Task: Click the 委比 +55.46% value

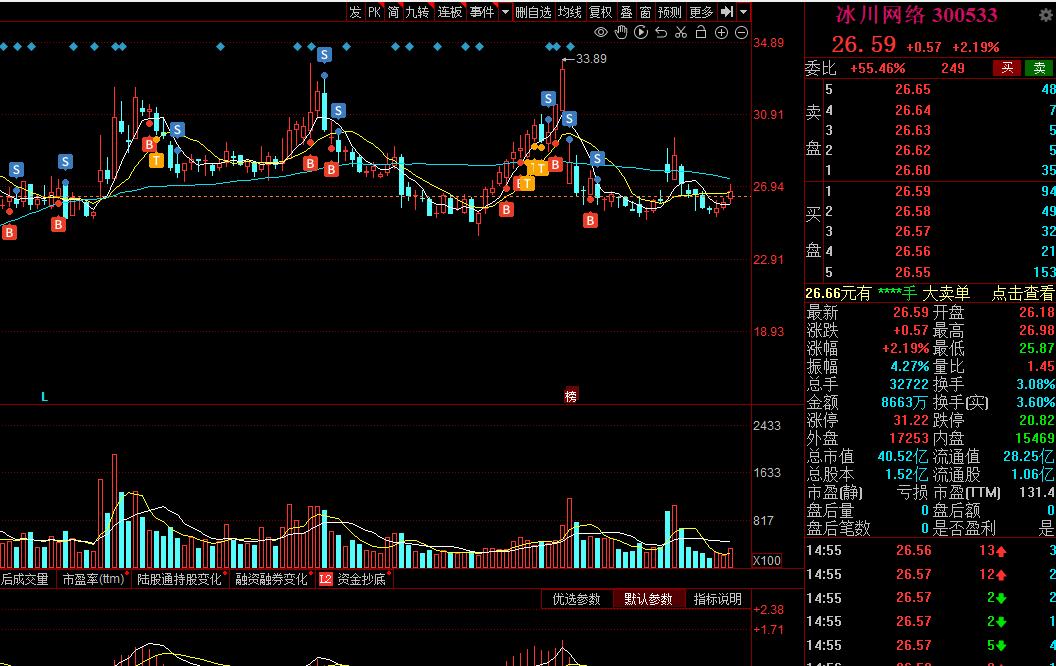Action: click(x=878, y=68)
